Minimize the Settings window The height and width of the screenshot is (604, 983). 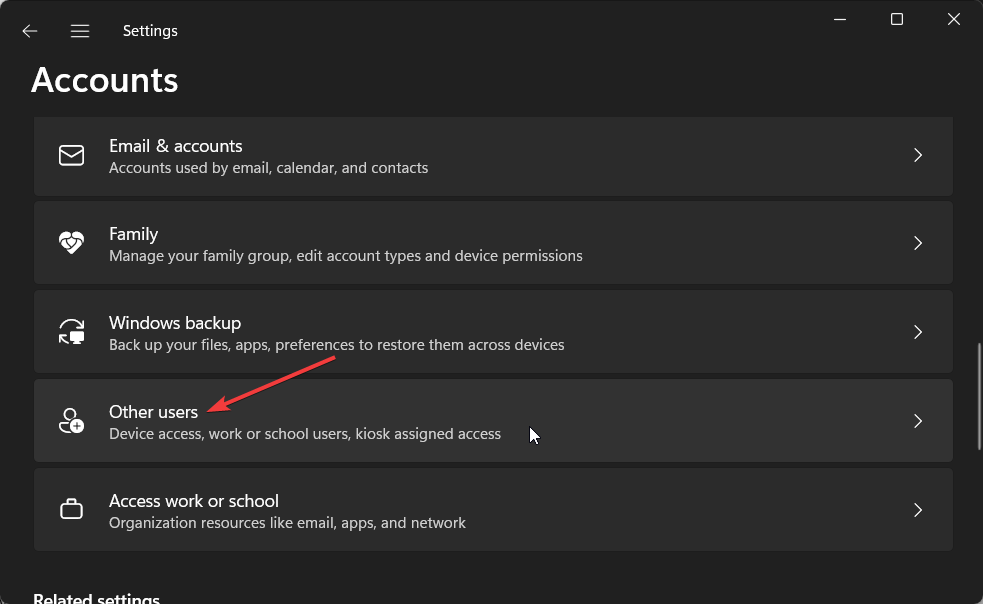tap(840, 19)
